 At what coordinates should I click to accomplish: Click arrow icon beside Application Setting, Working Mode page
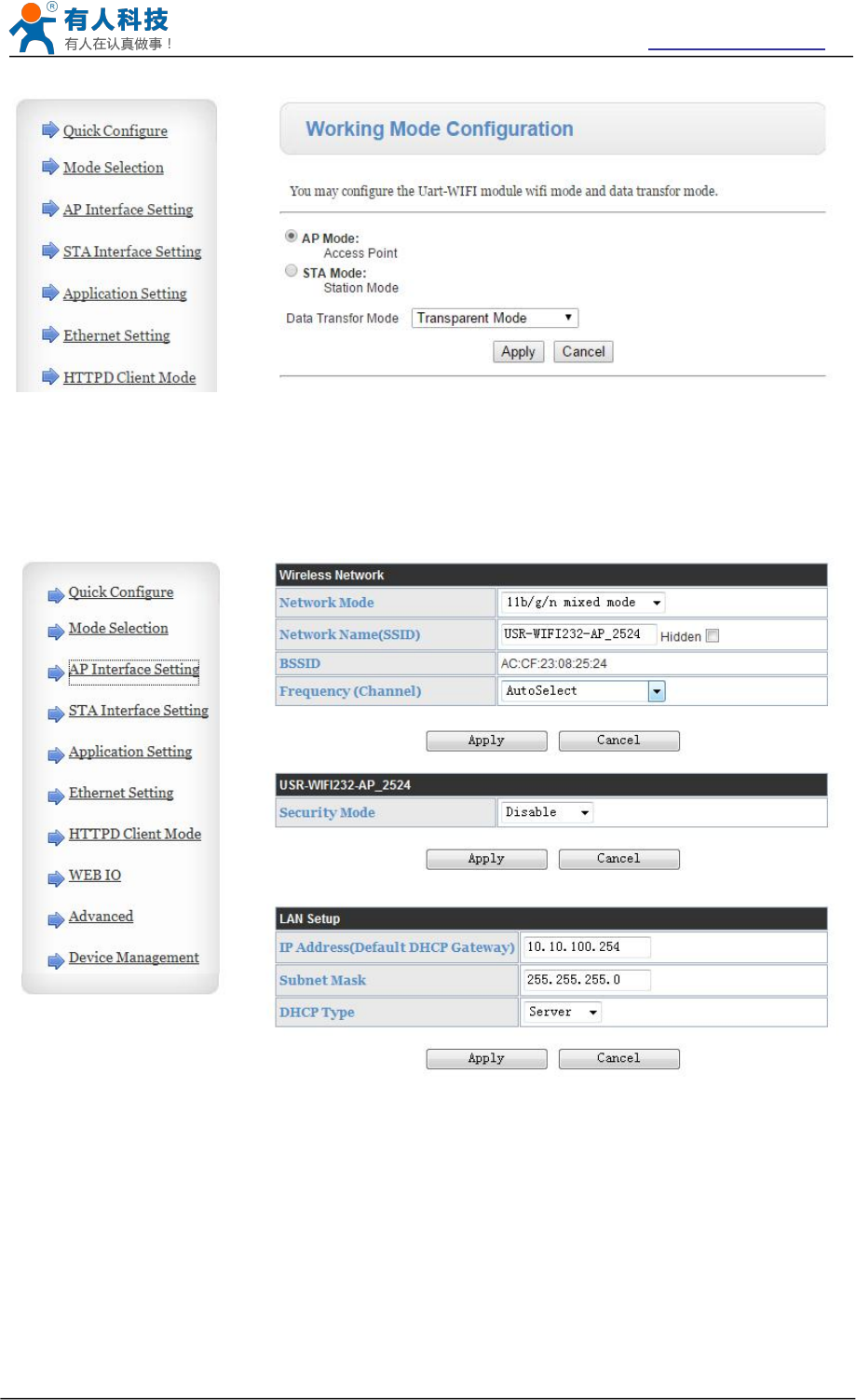[50, 292]
